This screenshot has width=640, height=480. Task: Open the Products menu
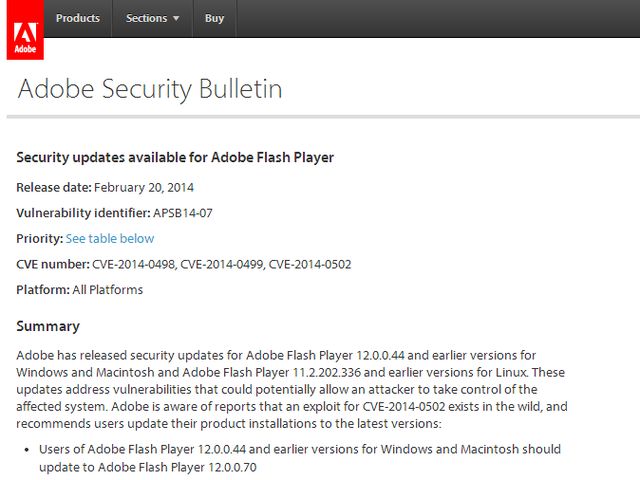pos(78,18)
